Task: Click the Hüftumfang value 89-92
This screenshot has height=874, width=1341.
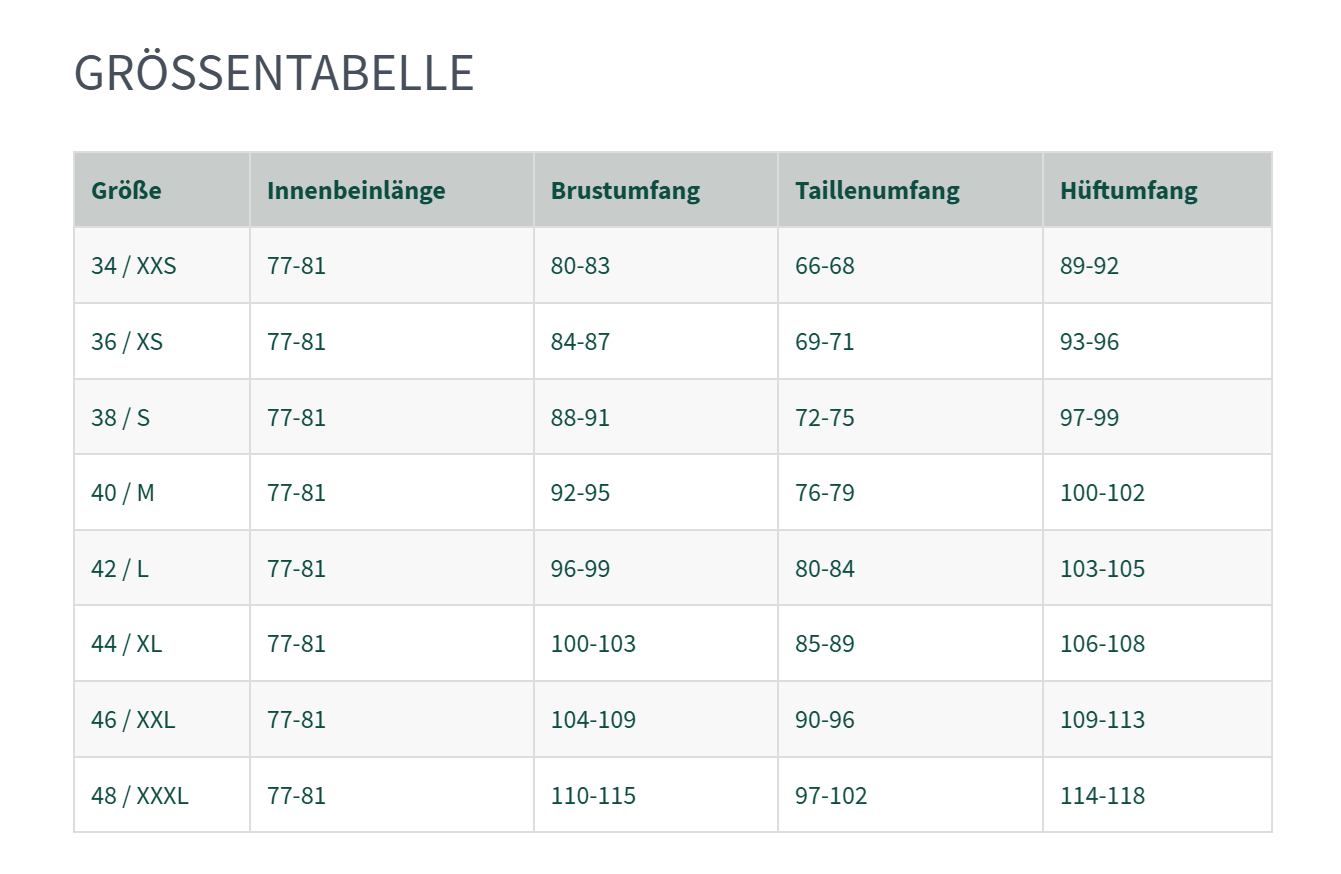Action: pos(1089,266)
